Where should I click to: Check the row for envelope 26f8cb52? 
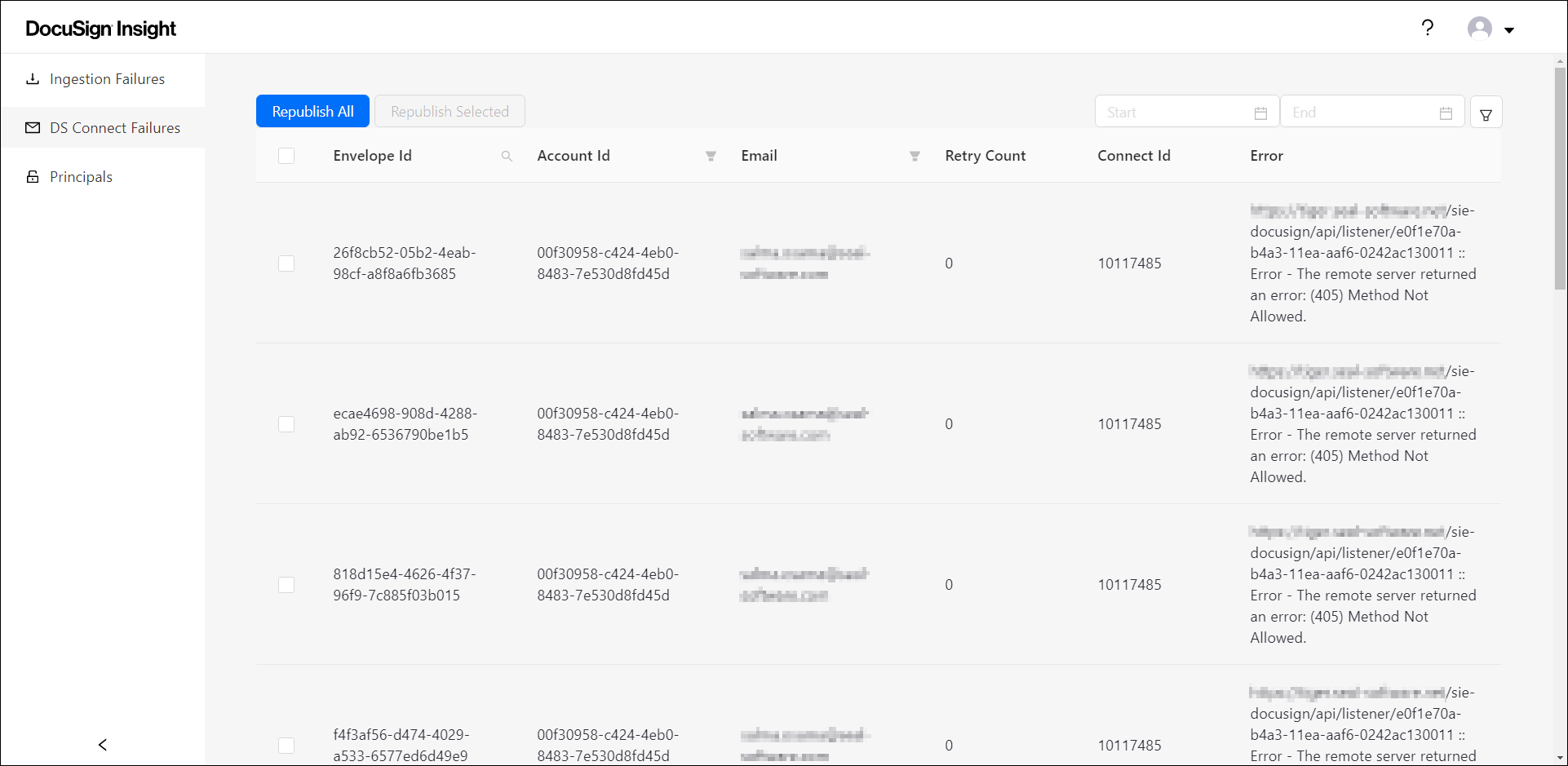(x=286, y=263)
